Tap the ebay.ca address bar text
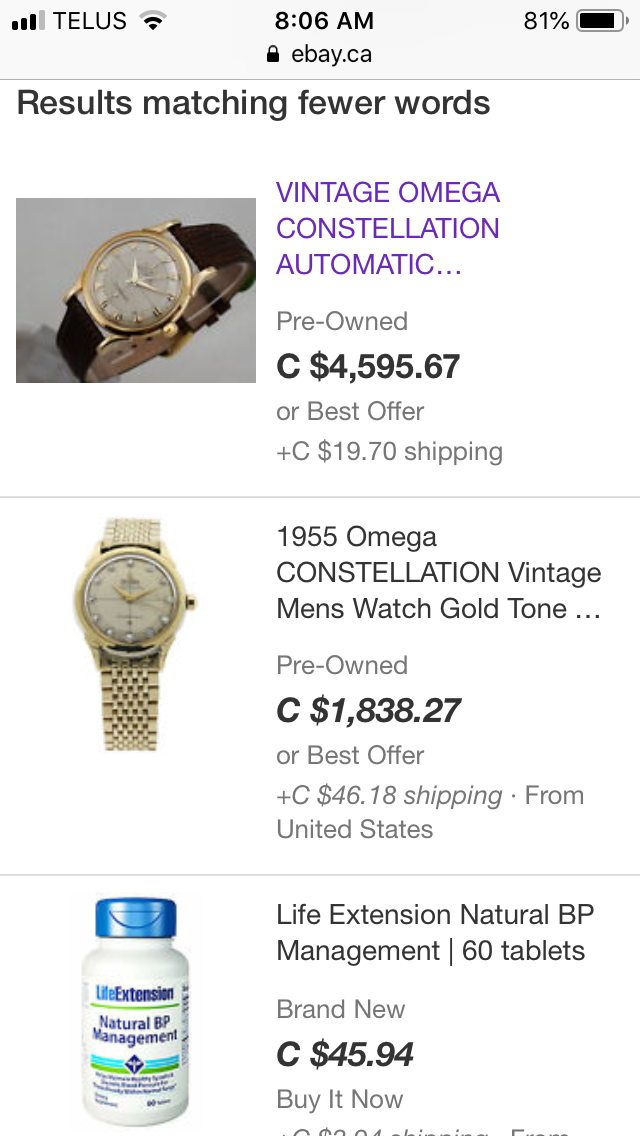This screenshot has width=640, height=1136. coord(331,55)
